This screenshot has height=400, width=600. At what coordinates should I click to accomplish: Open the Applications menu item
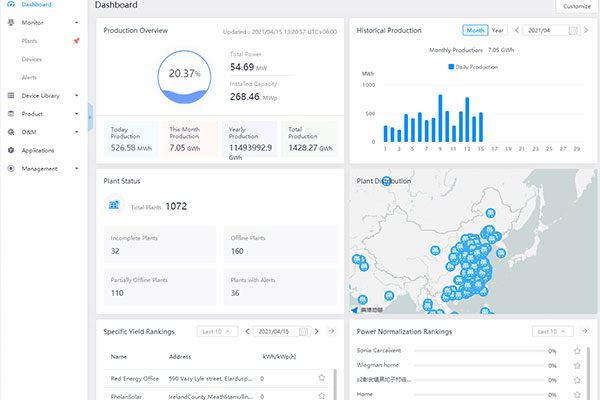pyautogui.click(x=37, y=150)
